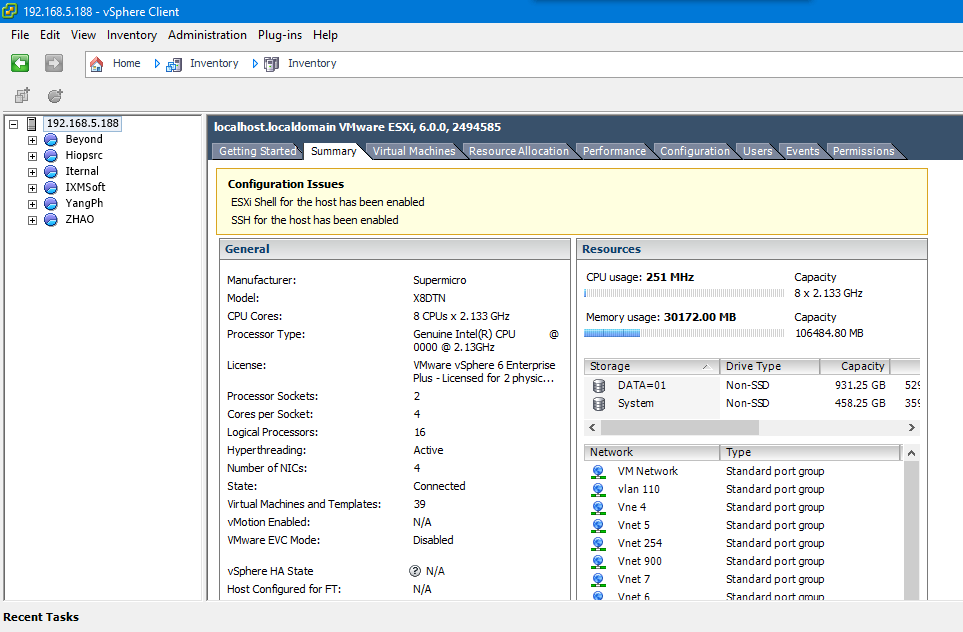Click first breadcrumb dropdown arrow after Home
The height and width of the screenshot is (632, 963).
pyautogui.click(x=157, y=64)
